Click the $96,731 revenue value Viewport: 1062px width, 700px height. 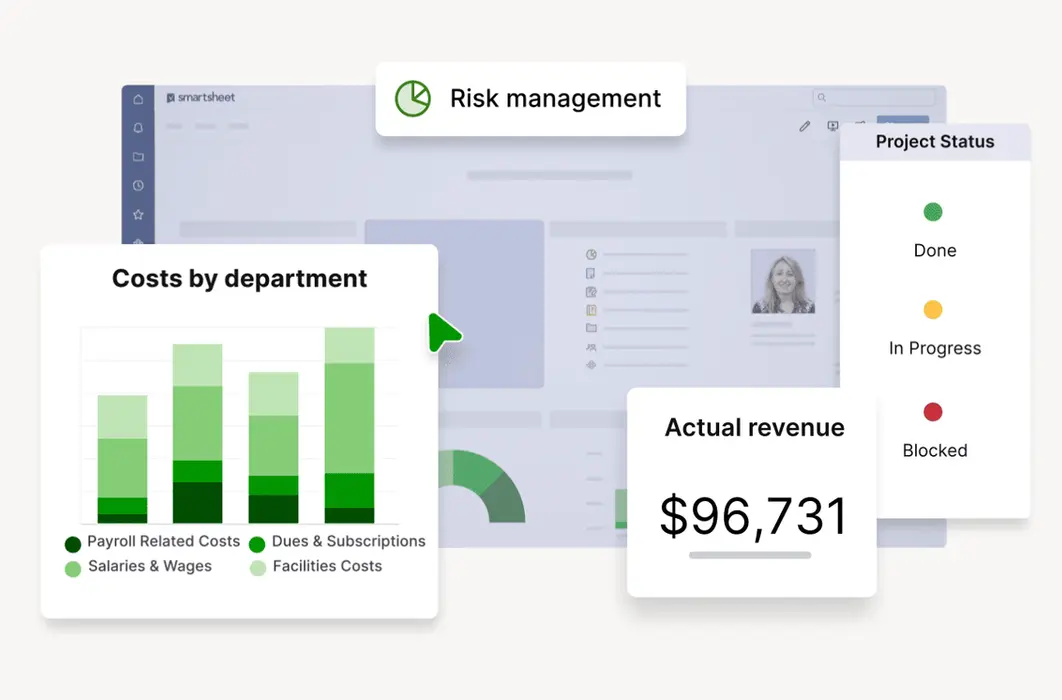(x=754, y=517)
